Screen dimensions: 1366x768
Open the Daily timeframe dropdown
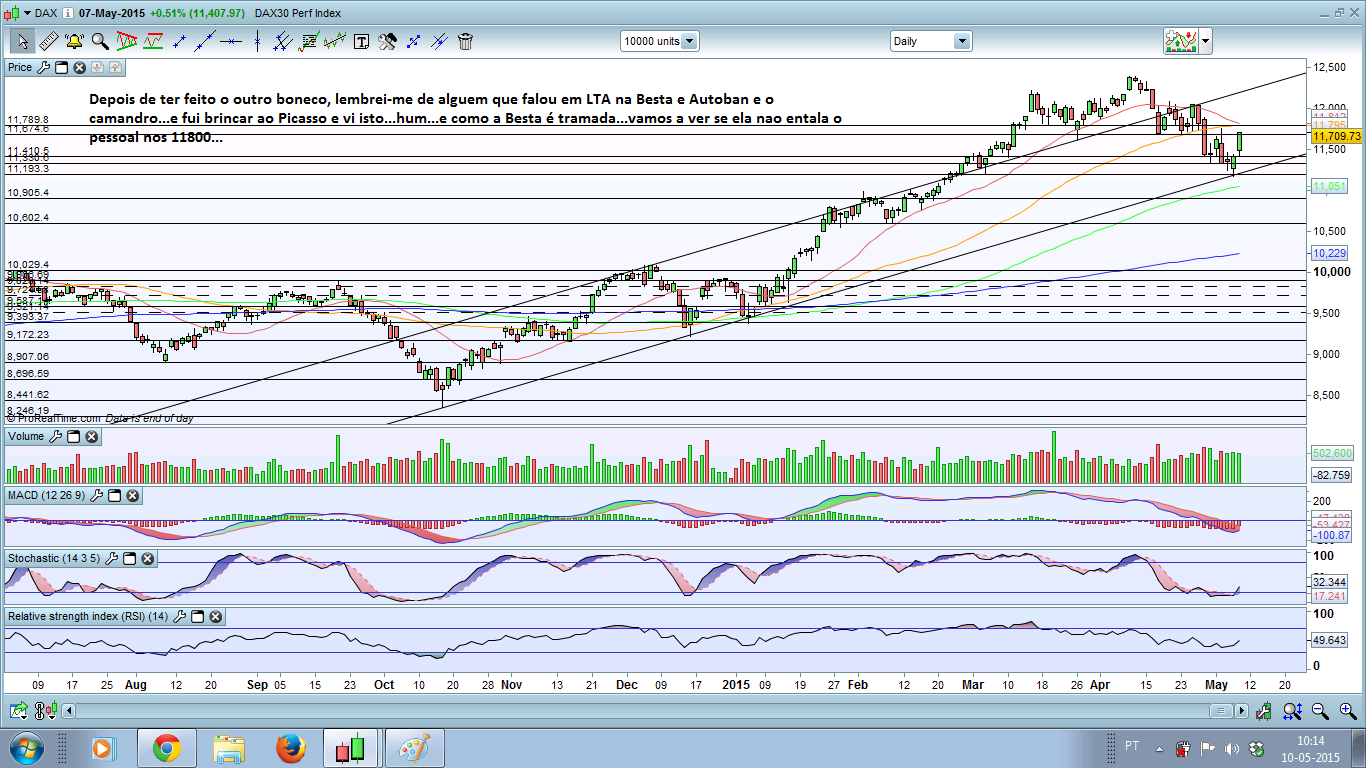click(x=961, y=41)
